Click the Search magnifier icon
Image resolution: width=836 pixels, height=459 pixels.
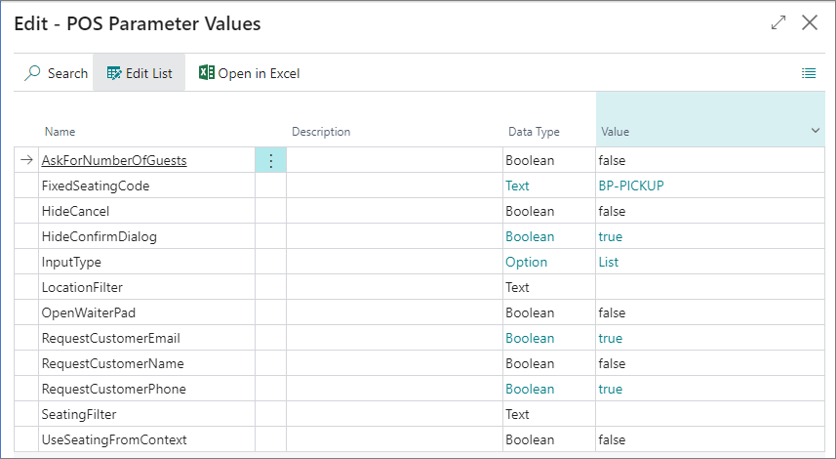click(32, 73)
